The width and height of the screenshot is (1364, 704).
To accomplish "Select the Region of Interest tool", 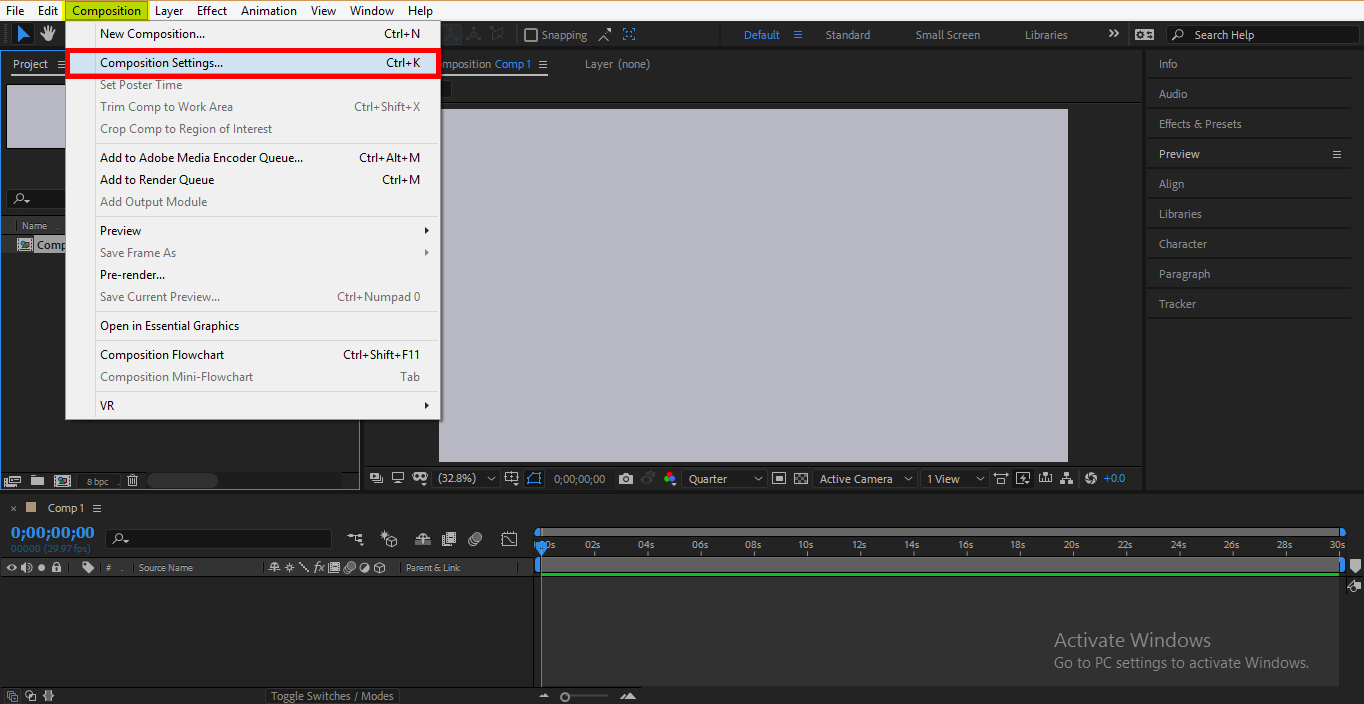I will click(534, 478).
